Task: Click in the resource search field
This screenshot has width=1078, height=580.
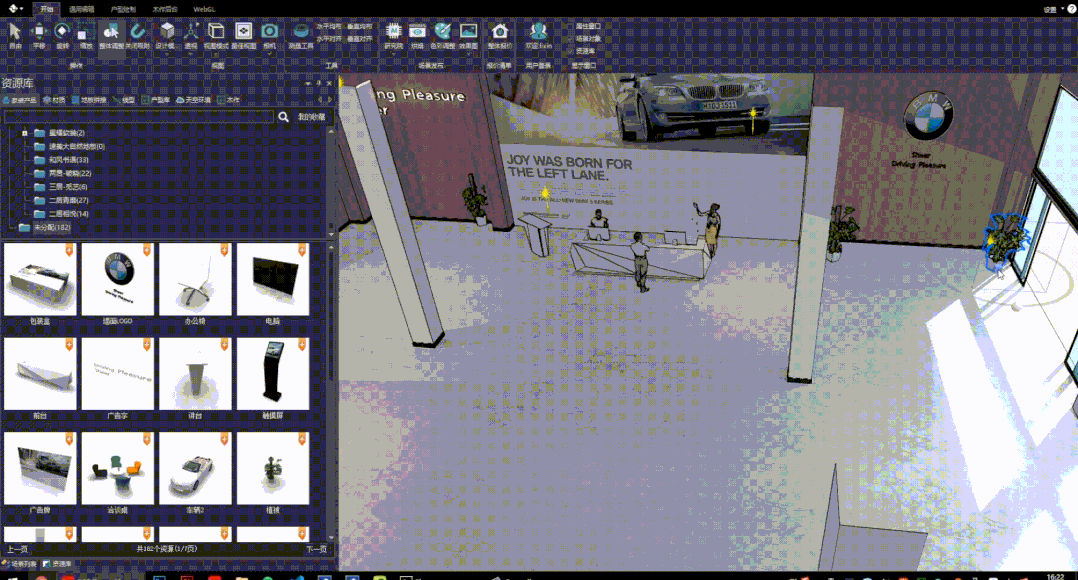Action: (x=139, y=117)
